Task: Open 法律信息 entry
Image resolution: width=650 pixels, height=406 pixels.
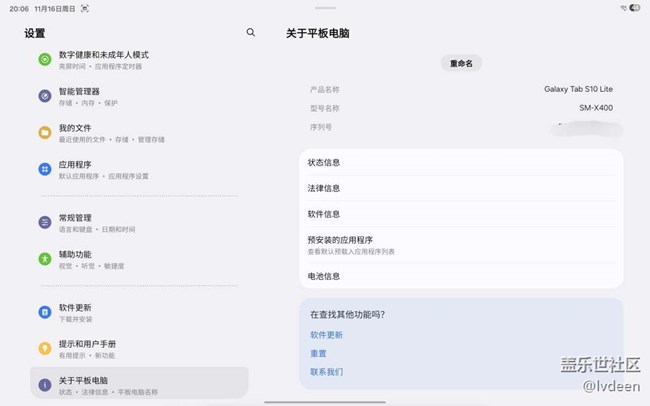Action: click(x=460, y=188)
